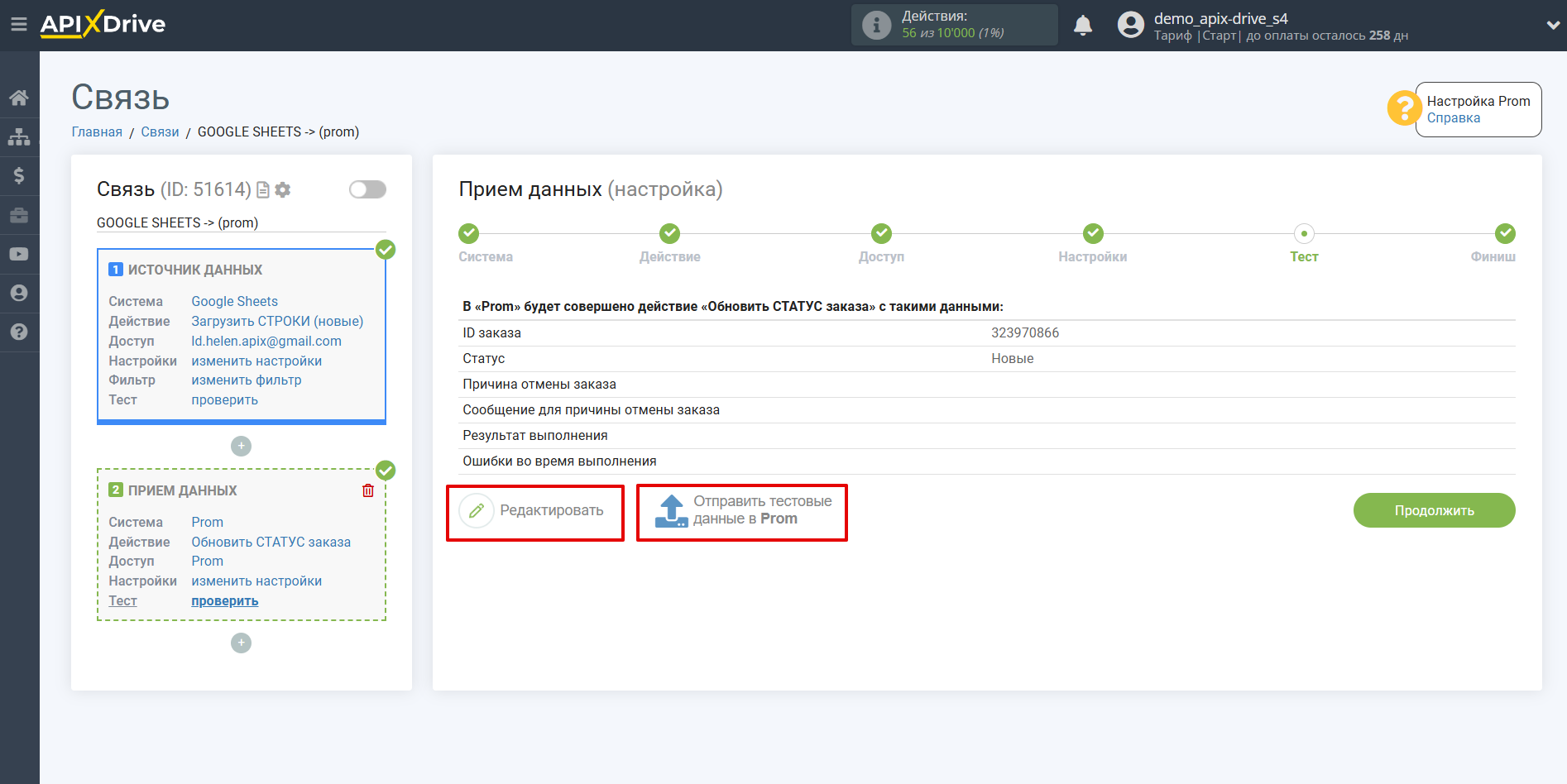Toggle the connection on/off switch
This screenshot has width=1567, height=784.
coord(367,189)
